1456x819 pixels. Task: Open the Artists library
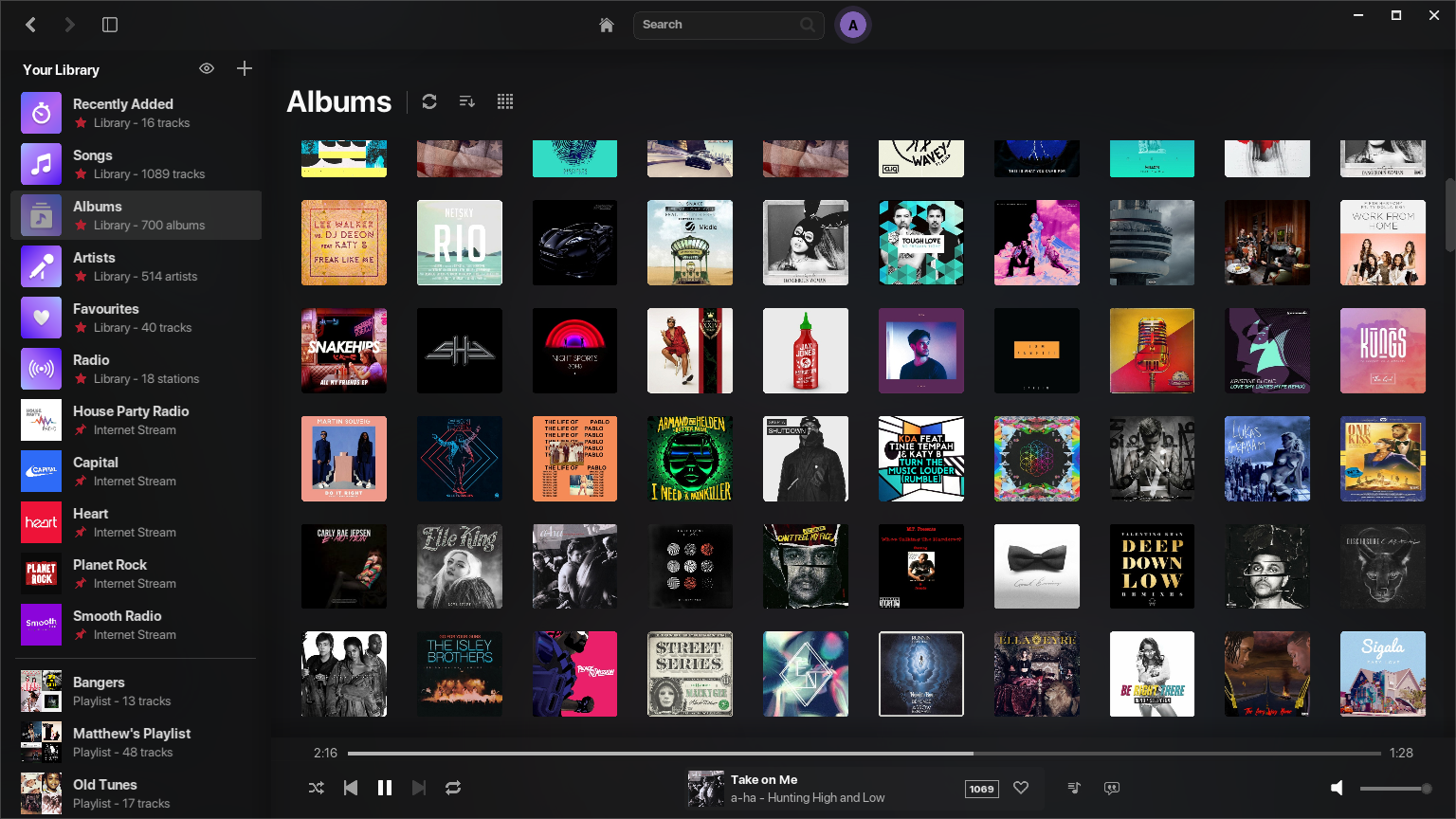[136, 266]
